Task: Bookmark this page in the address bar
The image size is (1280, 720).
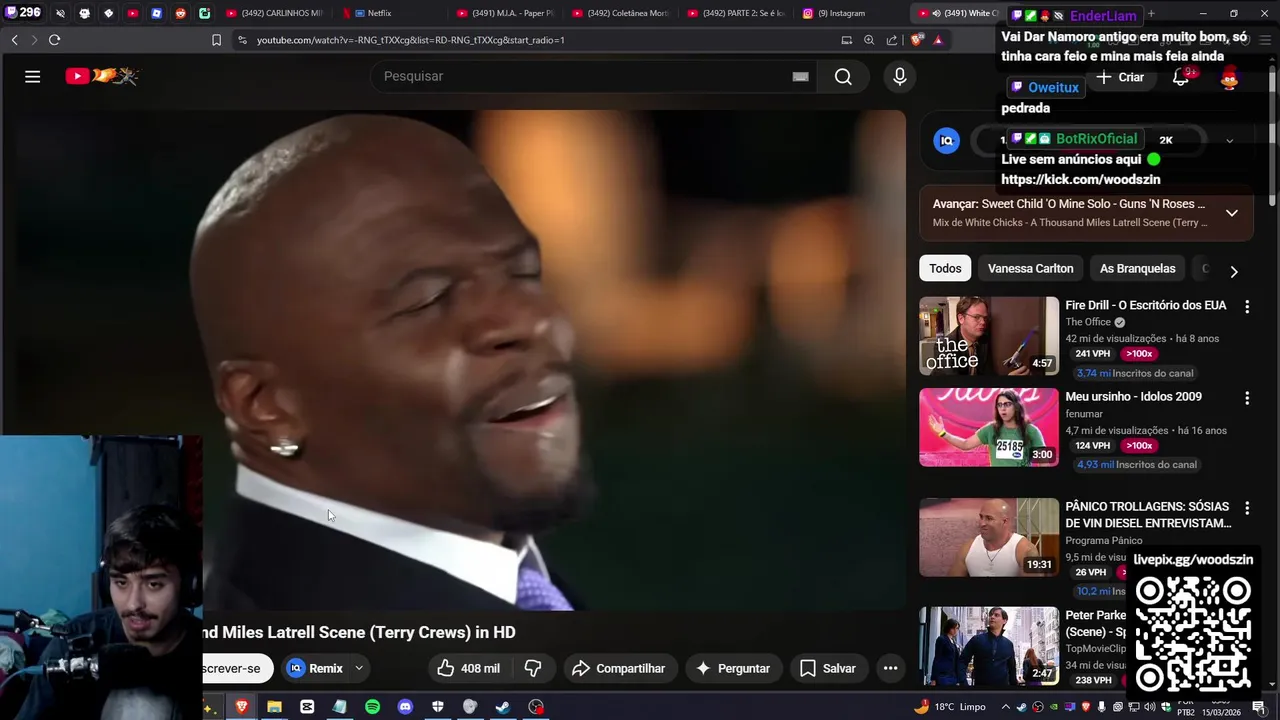Action: [x=216, y=40]
